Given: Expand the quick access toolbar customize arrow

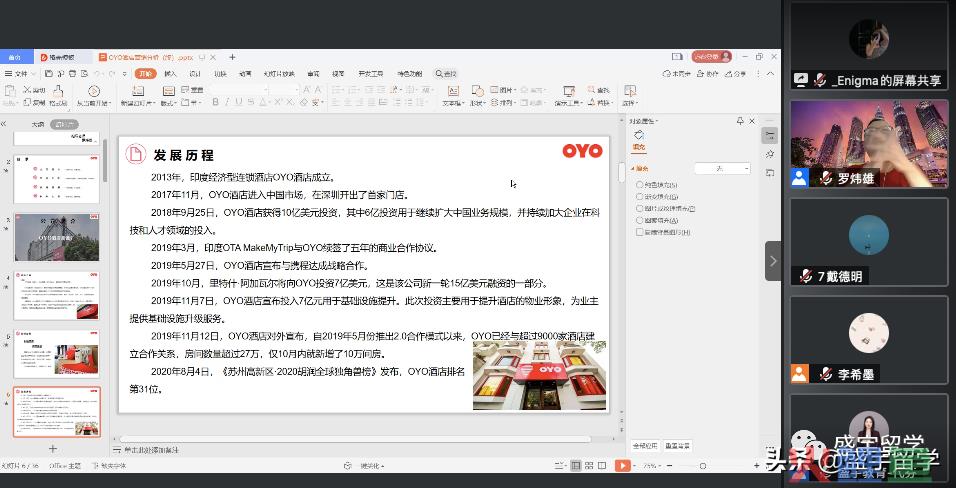Looking at the screenshot, I should 127,74.
